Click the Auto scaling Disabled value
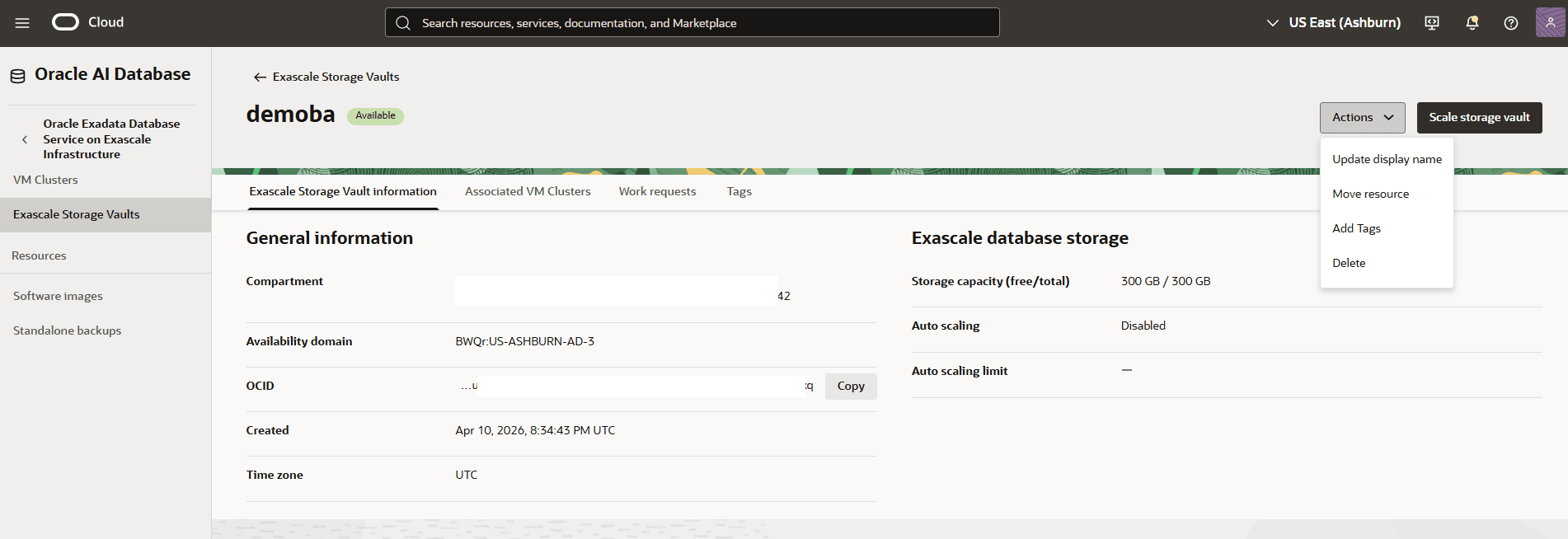 (x=1143, y=326)
